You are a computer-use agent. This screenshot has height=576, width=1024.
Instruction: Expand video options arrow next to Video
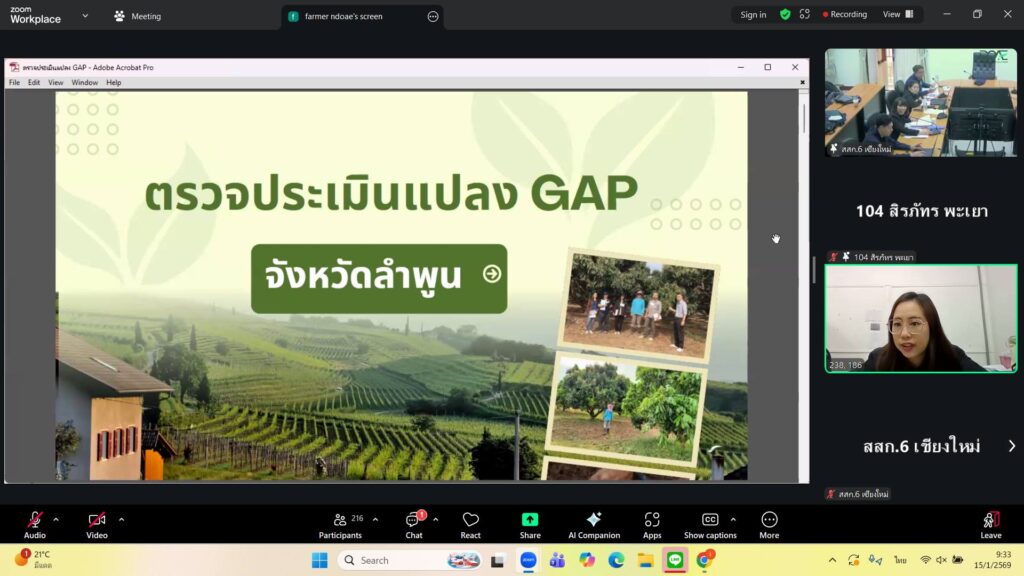tap(121, 519)
